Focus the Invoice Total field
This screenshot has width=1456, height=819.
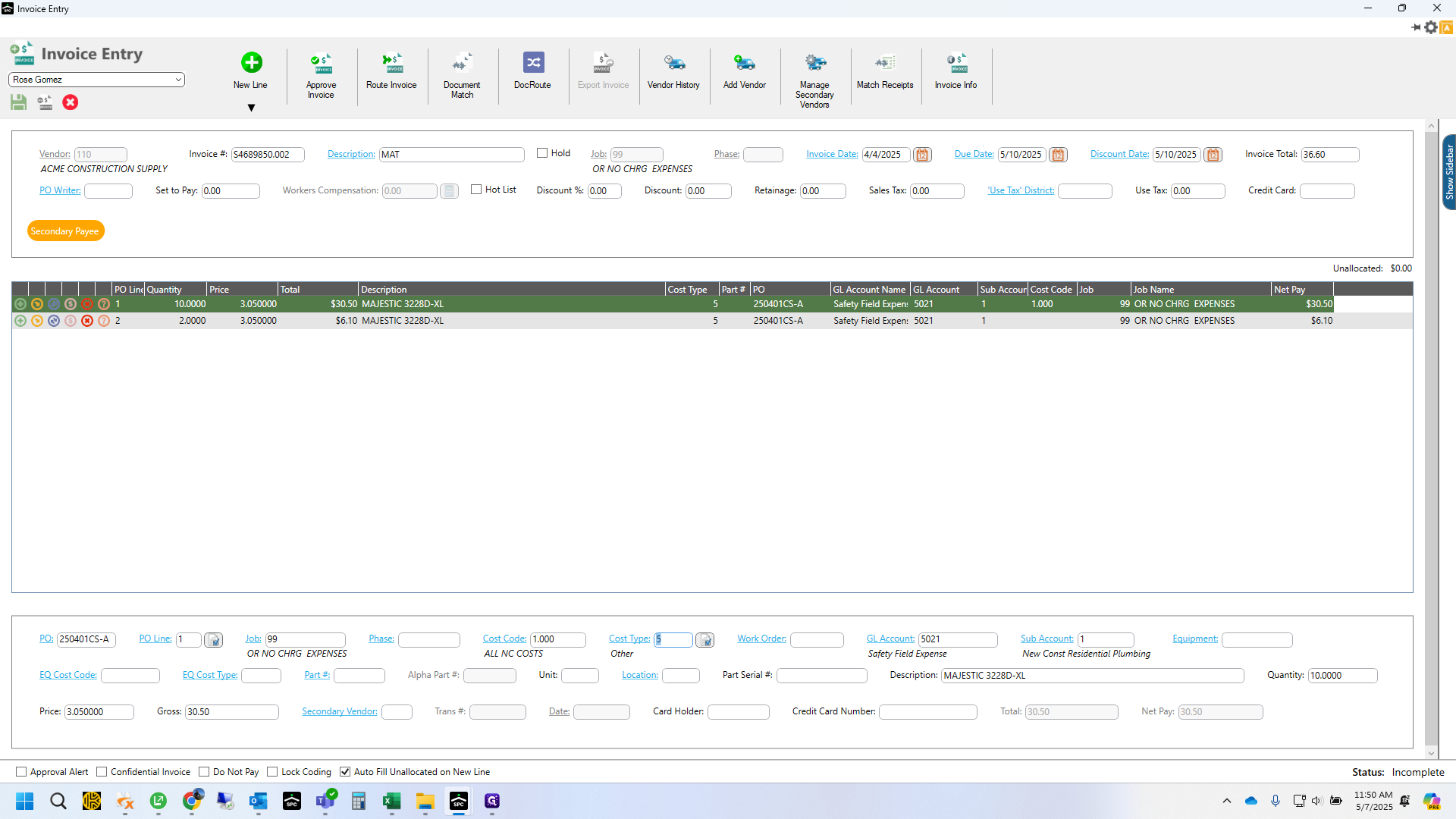point(1330,155)
